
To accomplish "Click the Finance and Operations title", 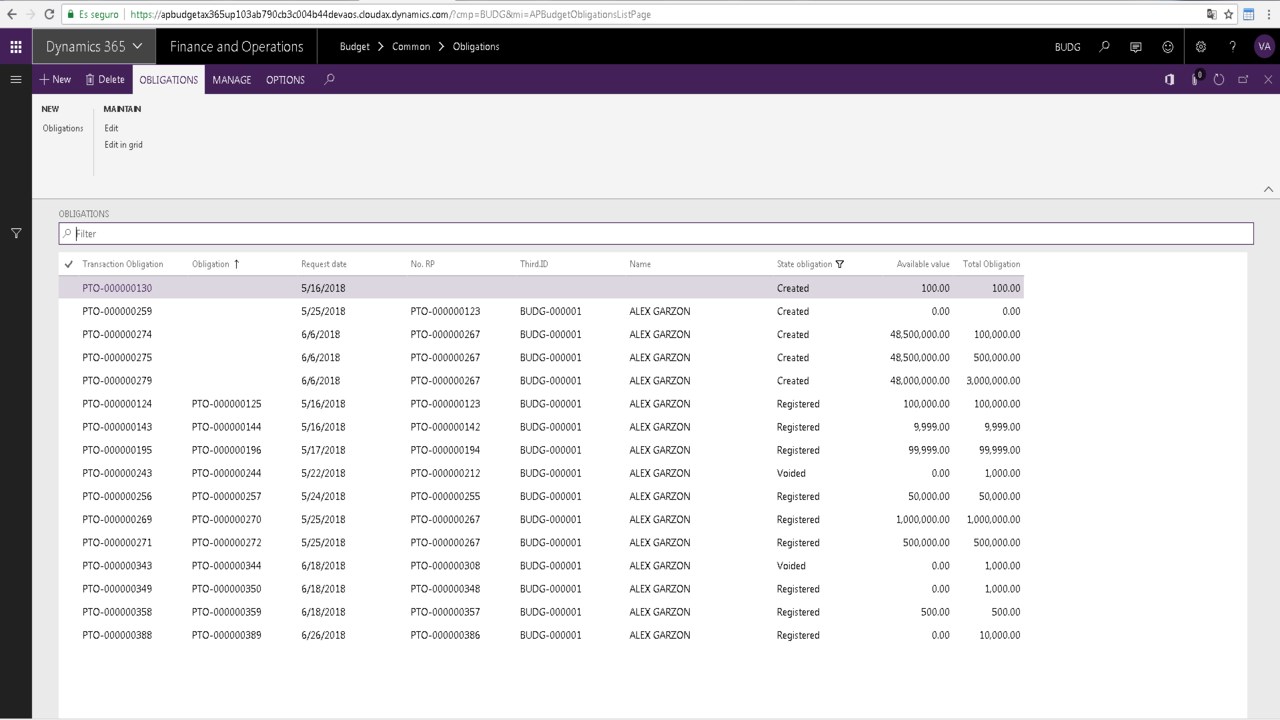I will pyautogui.click(x=236, y=47).
